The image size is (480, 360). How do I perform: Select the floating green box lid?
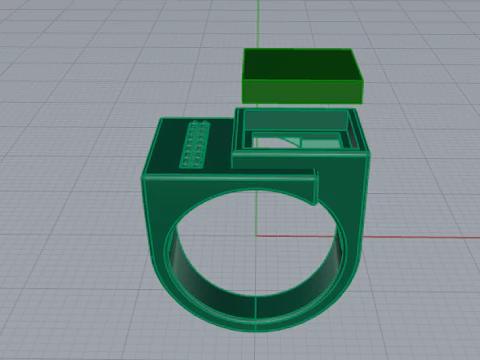click(303, 76)
